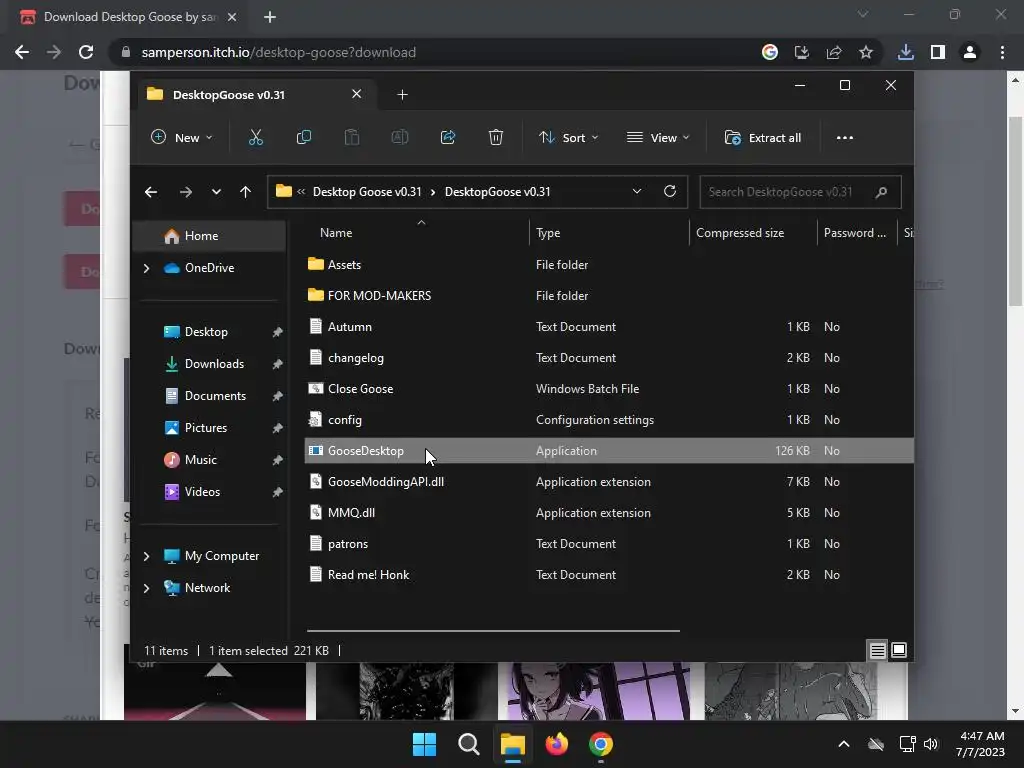Click the Share icon in Explorer toolbar

(448, 138)
